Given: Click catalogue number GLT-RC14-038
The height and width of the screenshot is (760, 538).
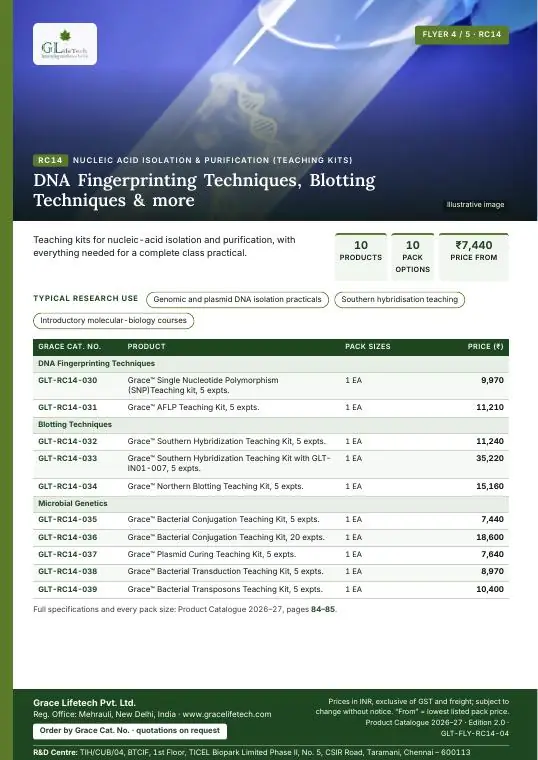Looking at the screenshot, I should [68, 571].
